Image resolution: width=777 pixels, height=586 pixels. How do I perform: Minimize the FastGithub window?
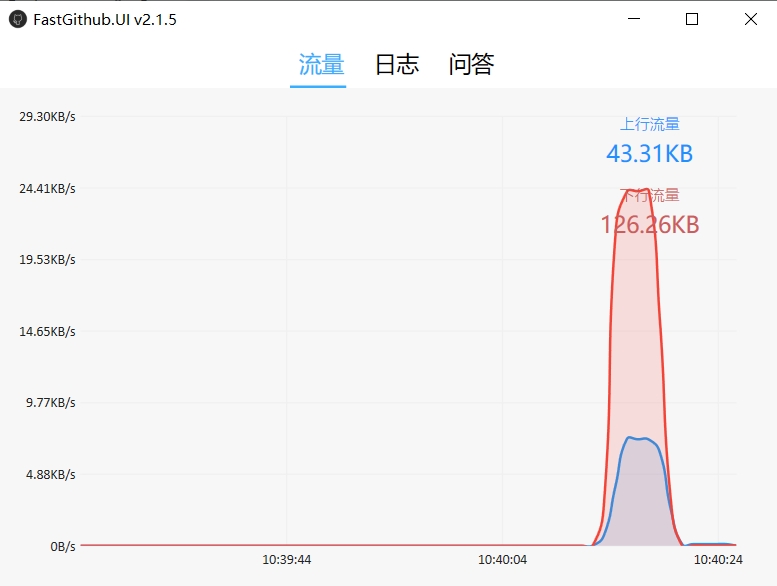634,19
